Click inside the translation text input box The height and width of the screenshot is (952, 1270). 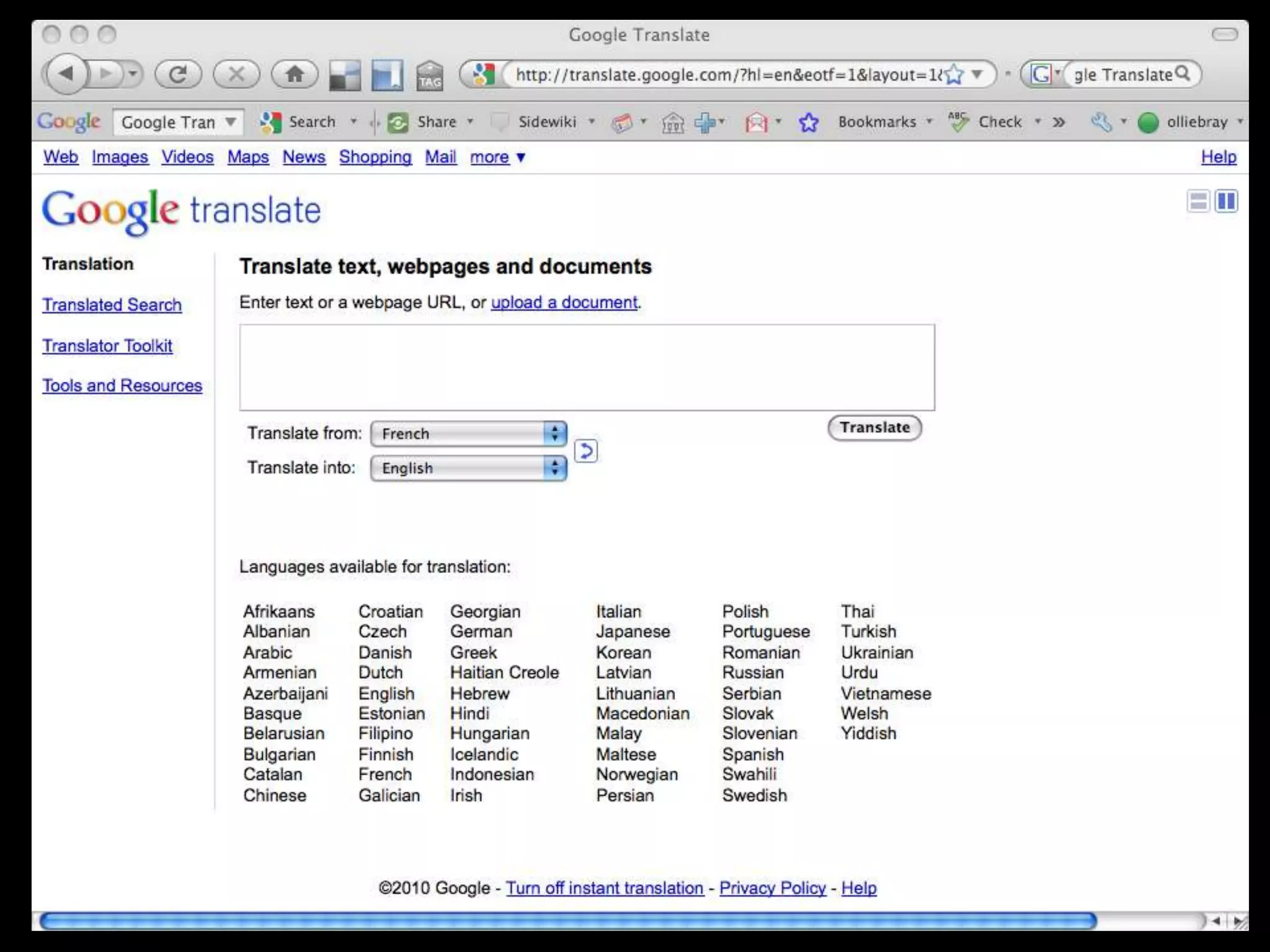587,367
